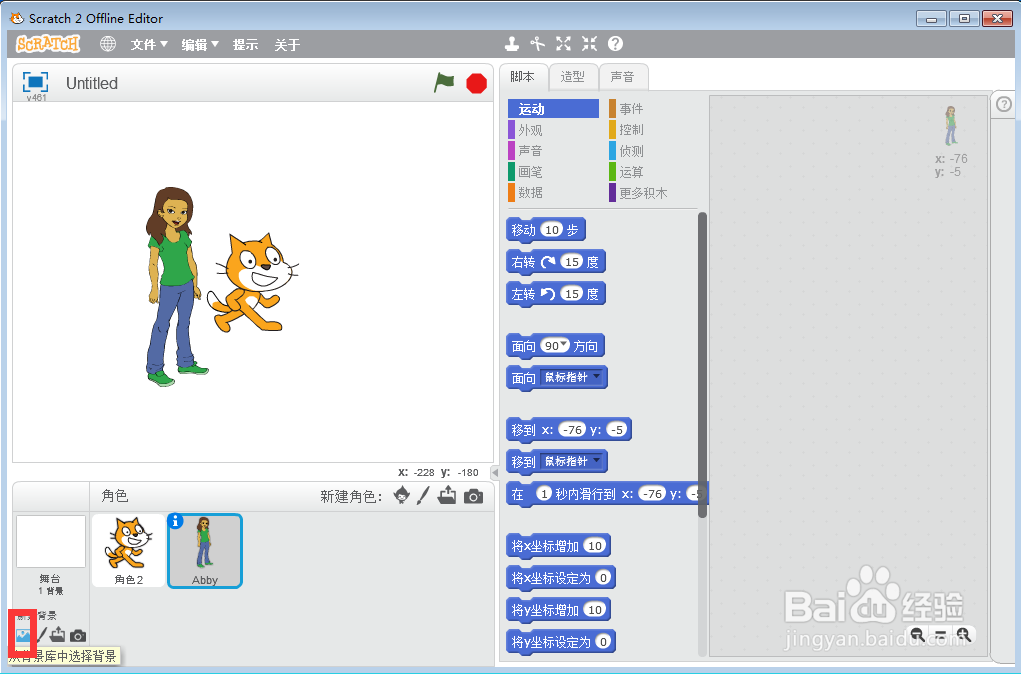Click the 右转 15 度 block
The height and width of the screenshot is (674, 1021).
(556, 262)
